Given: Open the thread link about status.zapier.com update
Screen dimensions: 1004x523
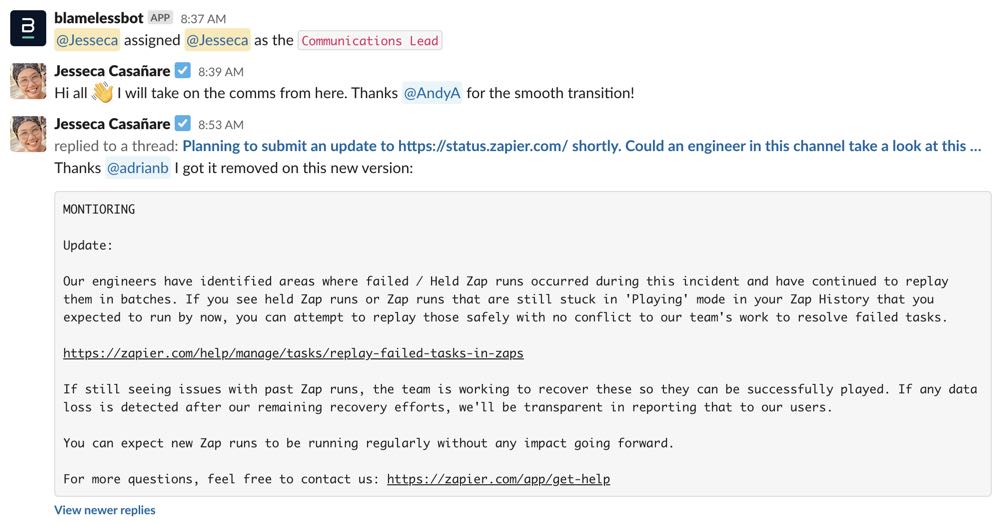Looking at the screenshot, I should [581, 146].
